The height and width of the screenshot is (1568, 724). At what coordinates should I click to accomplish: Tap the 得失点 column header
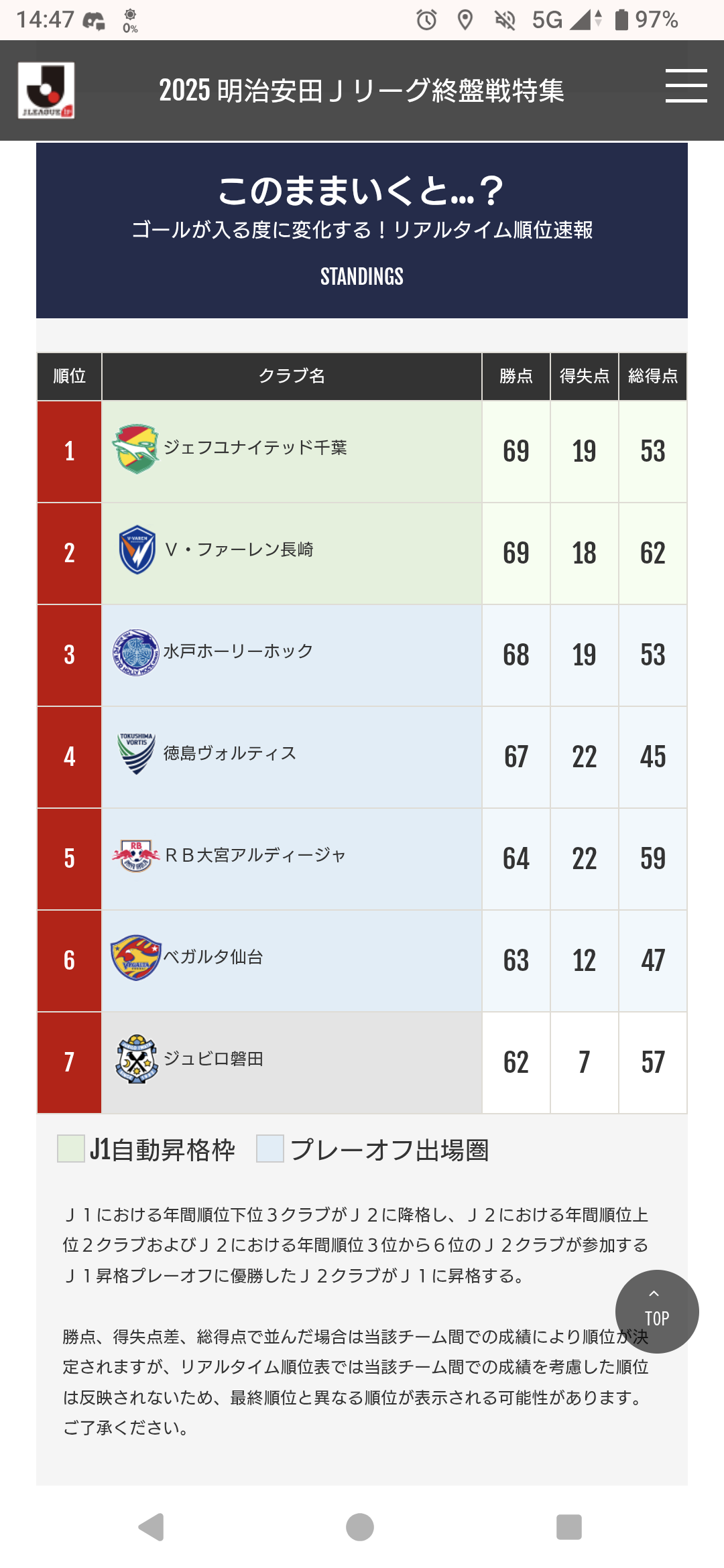click(x=585, y=376)
